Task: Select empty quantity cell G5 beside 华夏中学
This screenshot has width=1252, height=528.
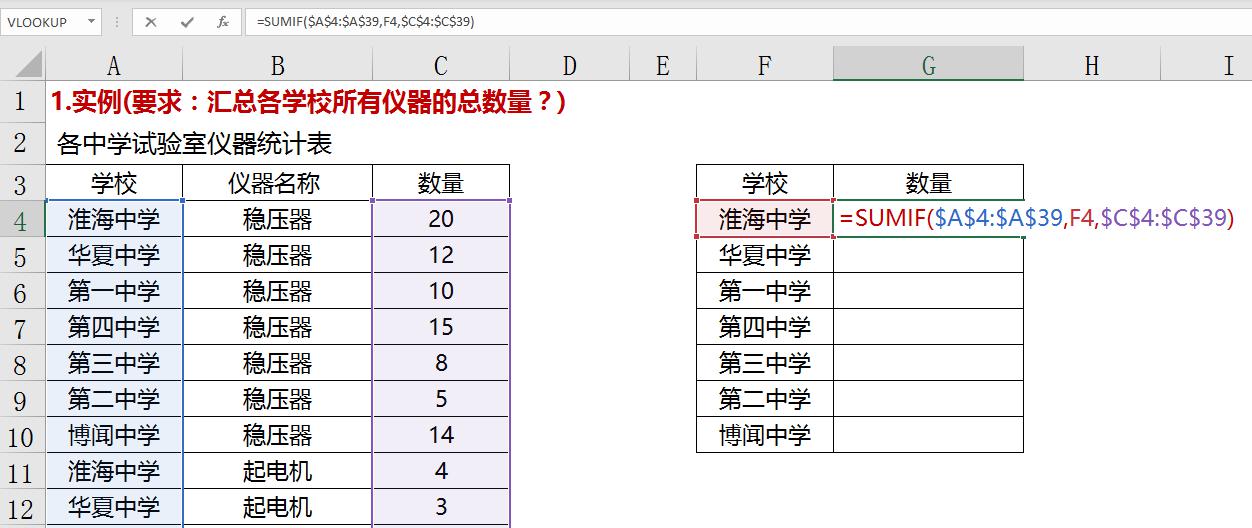Action: pos(928,255)
